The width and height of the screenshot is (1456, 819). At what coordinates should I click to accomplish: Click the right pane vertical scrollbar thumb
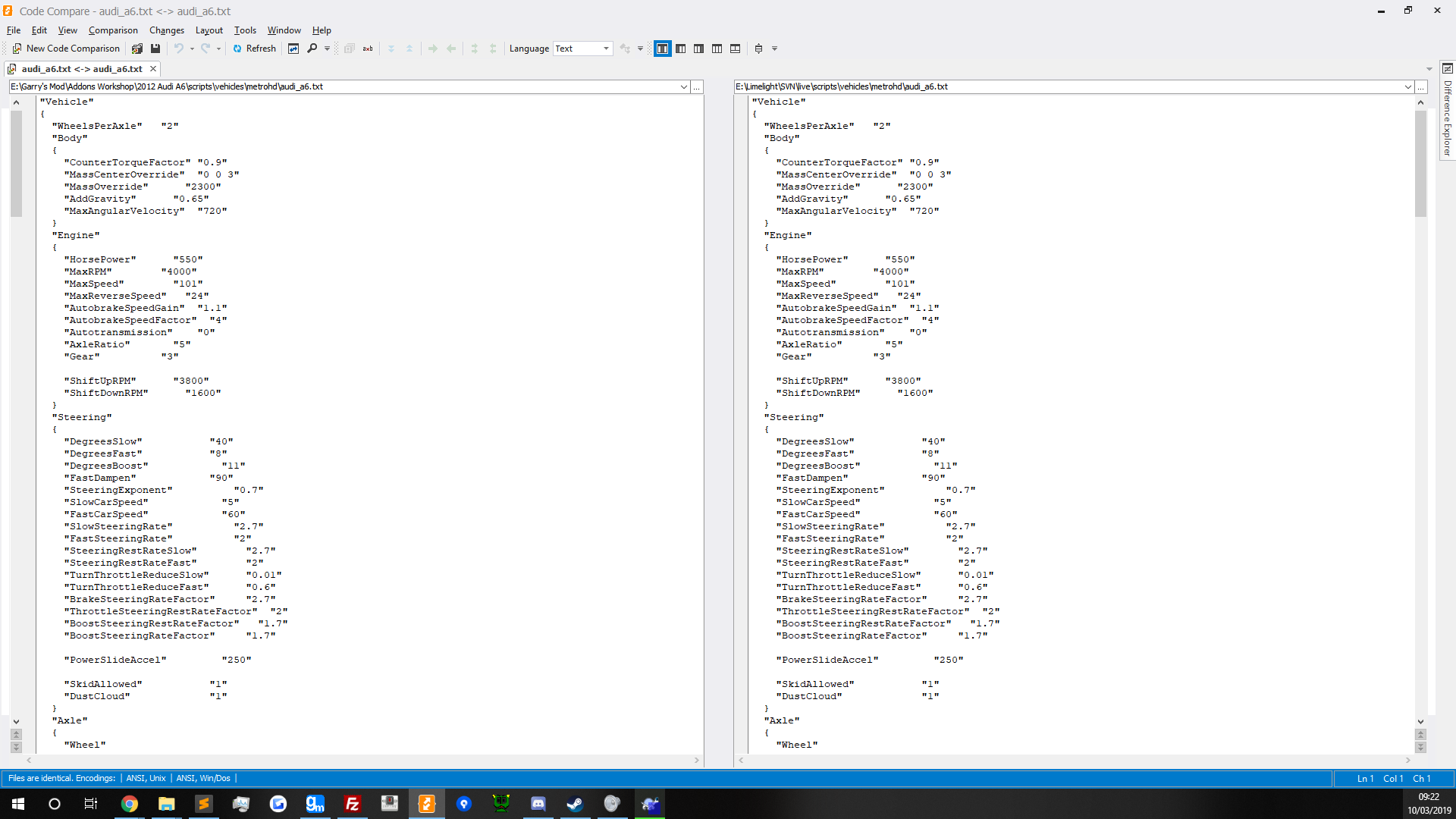click(1420, 163)
